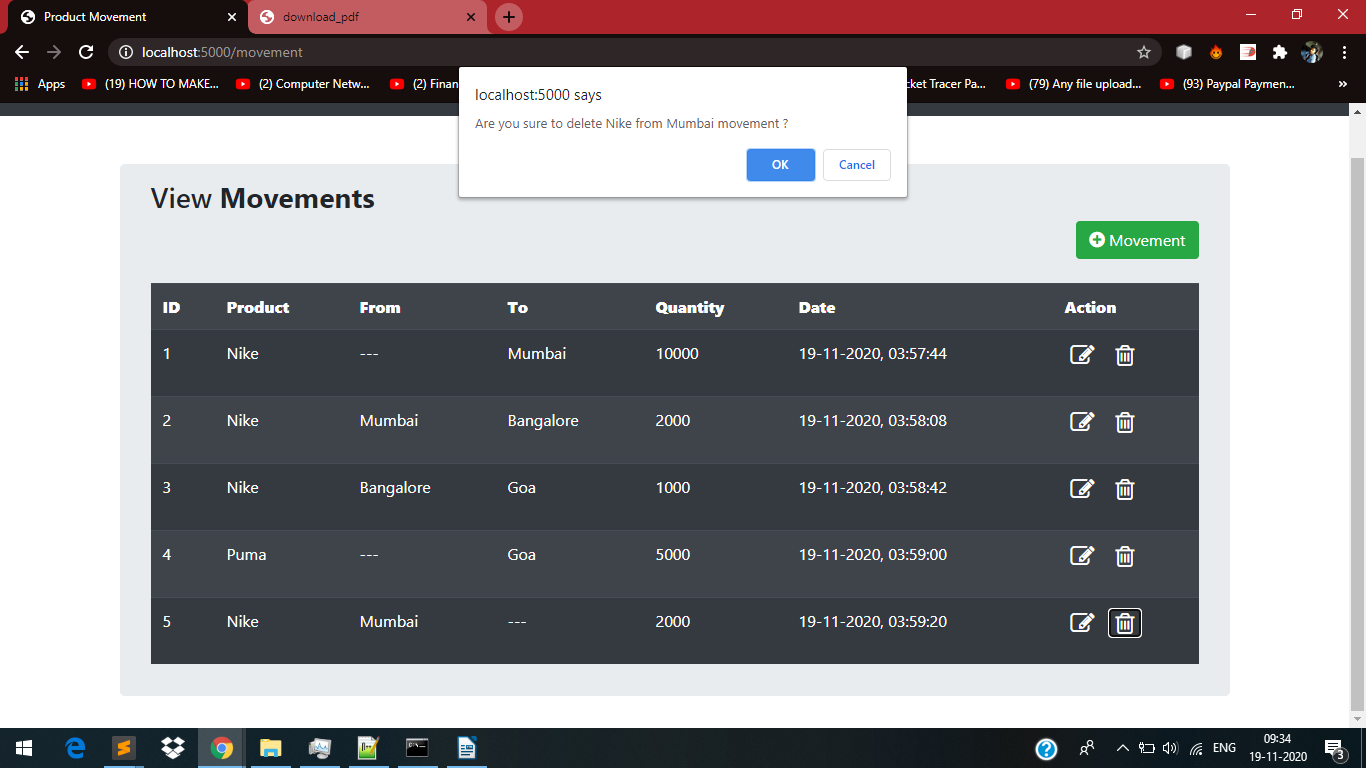The width and height of the screenshot is (1366, 768).
Task: Open Dropbox from the taskbar
Action: click(x=173, y=748)
